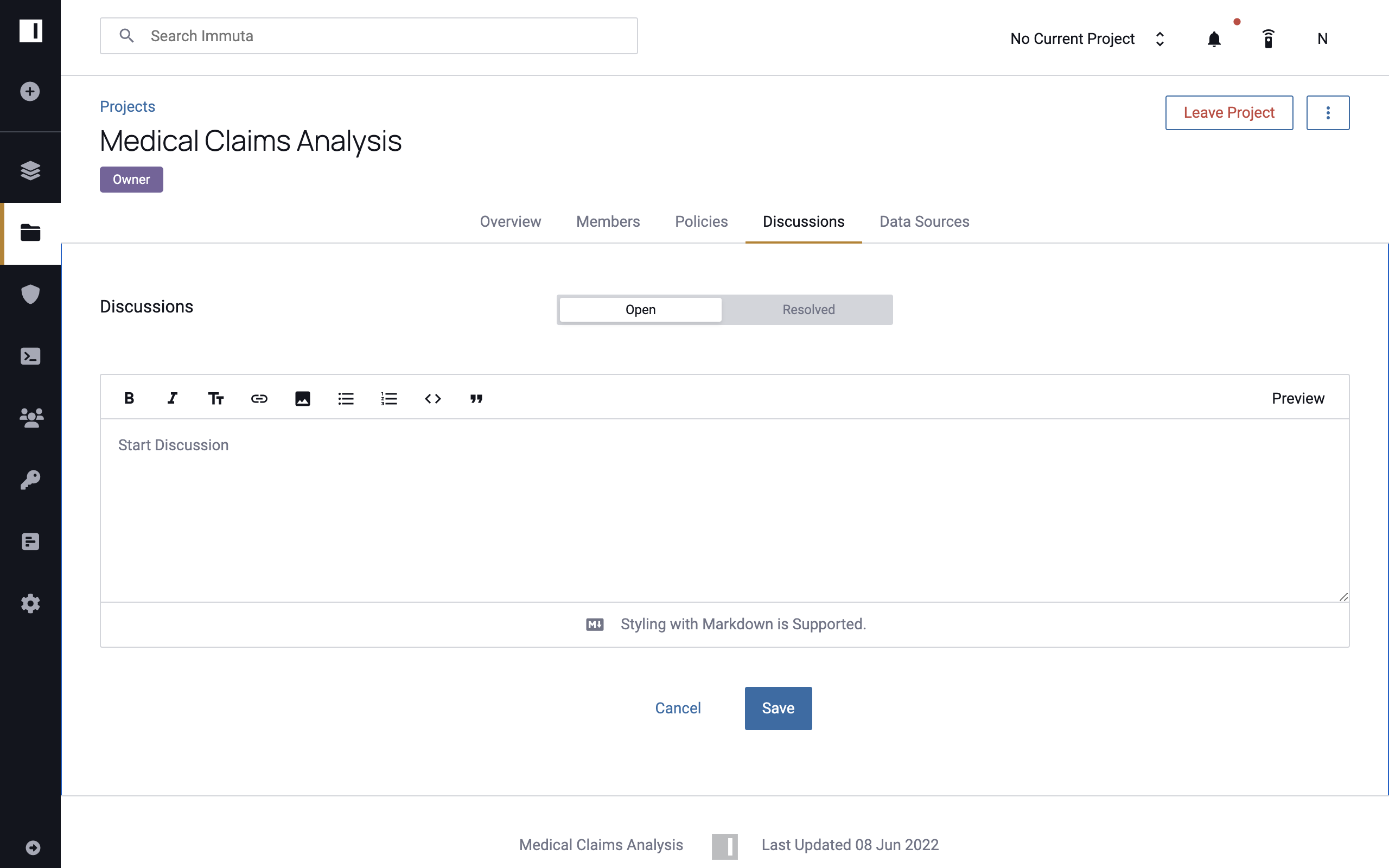Click the italic formatting icon
The height and width of the screenshot is (868, 1389).
coord(172,398)
